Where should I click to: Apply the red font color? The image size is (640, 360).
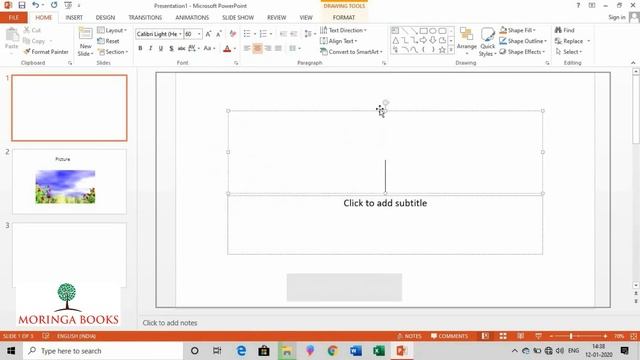pos(227,49)
